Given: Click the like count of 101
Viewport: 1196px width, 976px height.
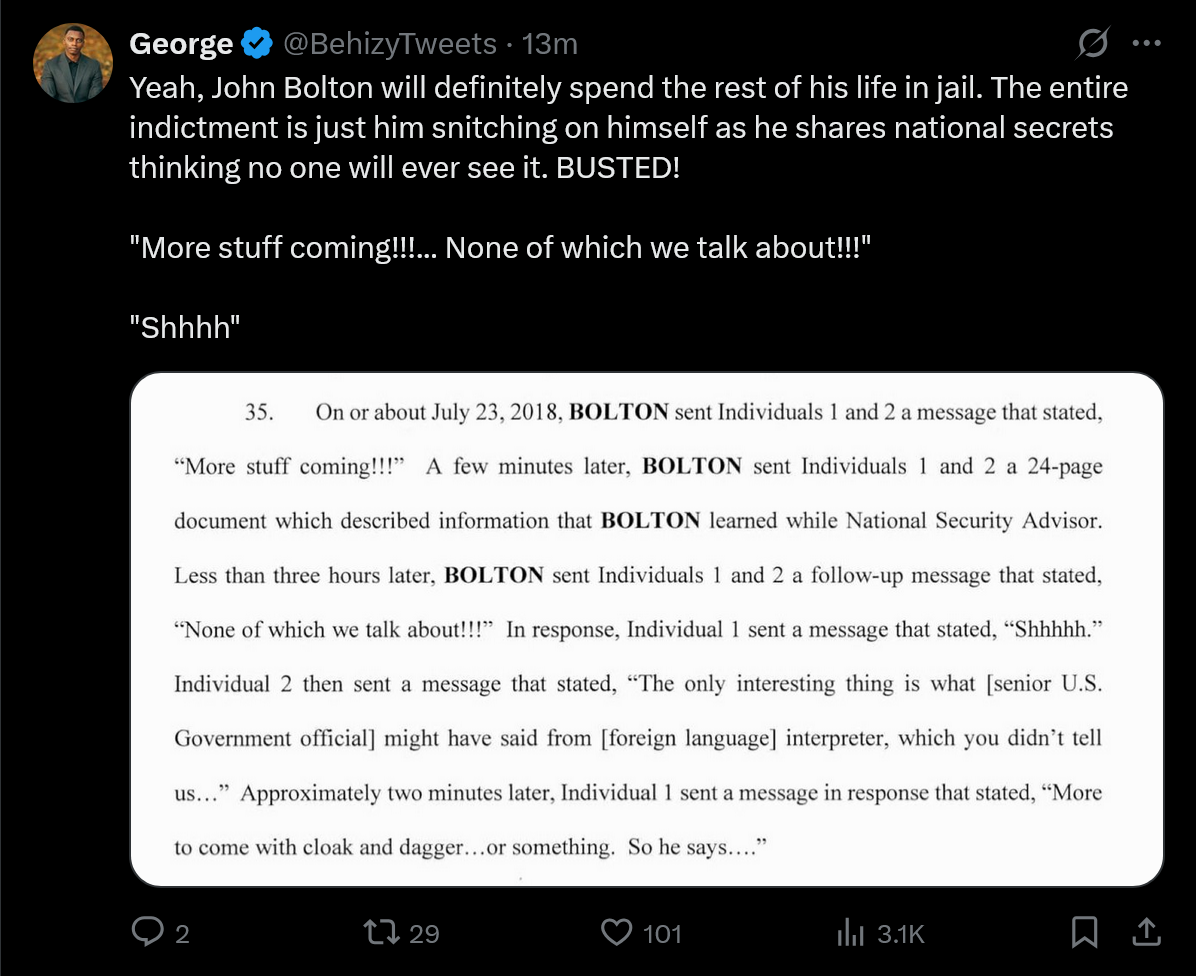Looking at the screenshot, I should [x=661, y=934].
